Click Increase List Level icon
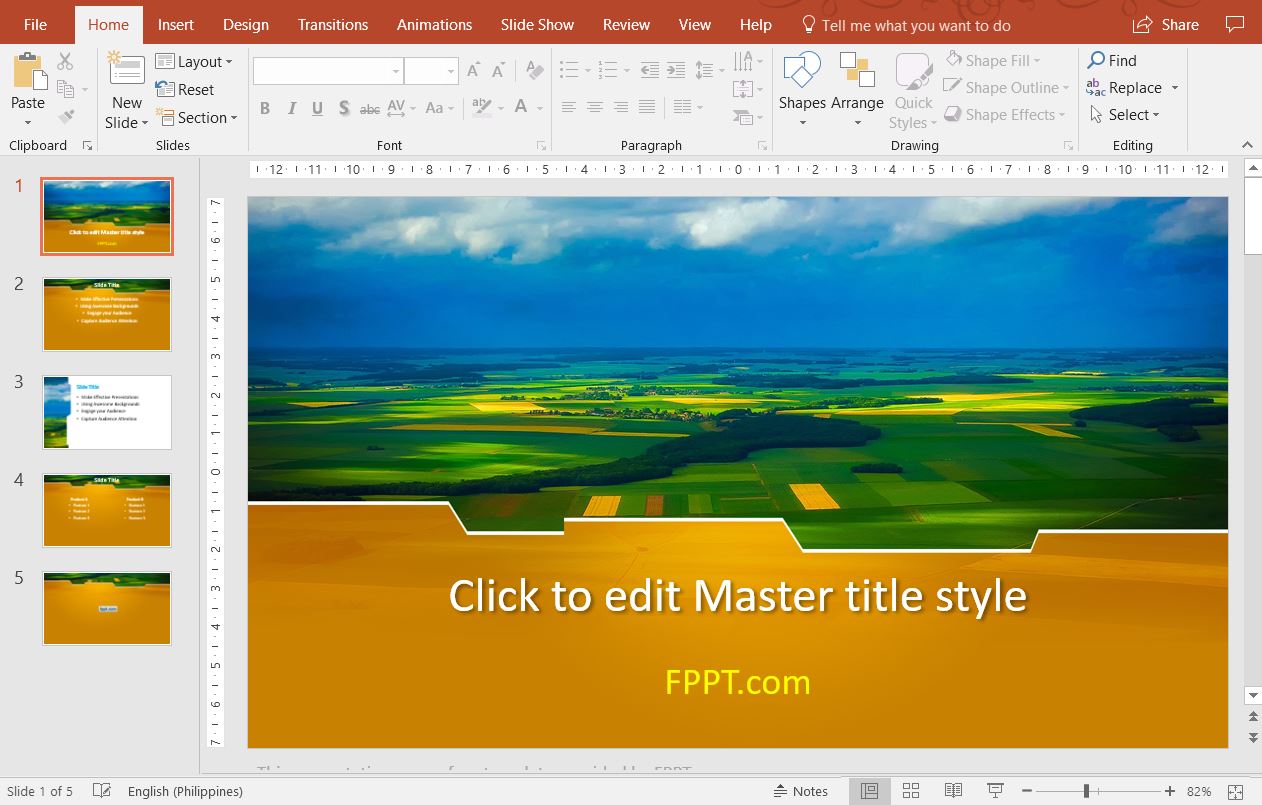This screenshot has height=805, width=1262. (x=676, y=70)
